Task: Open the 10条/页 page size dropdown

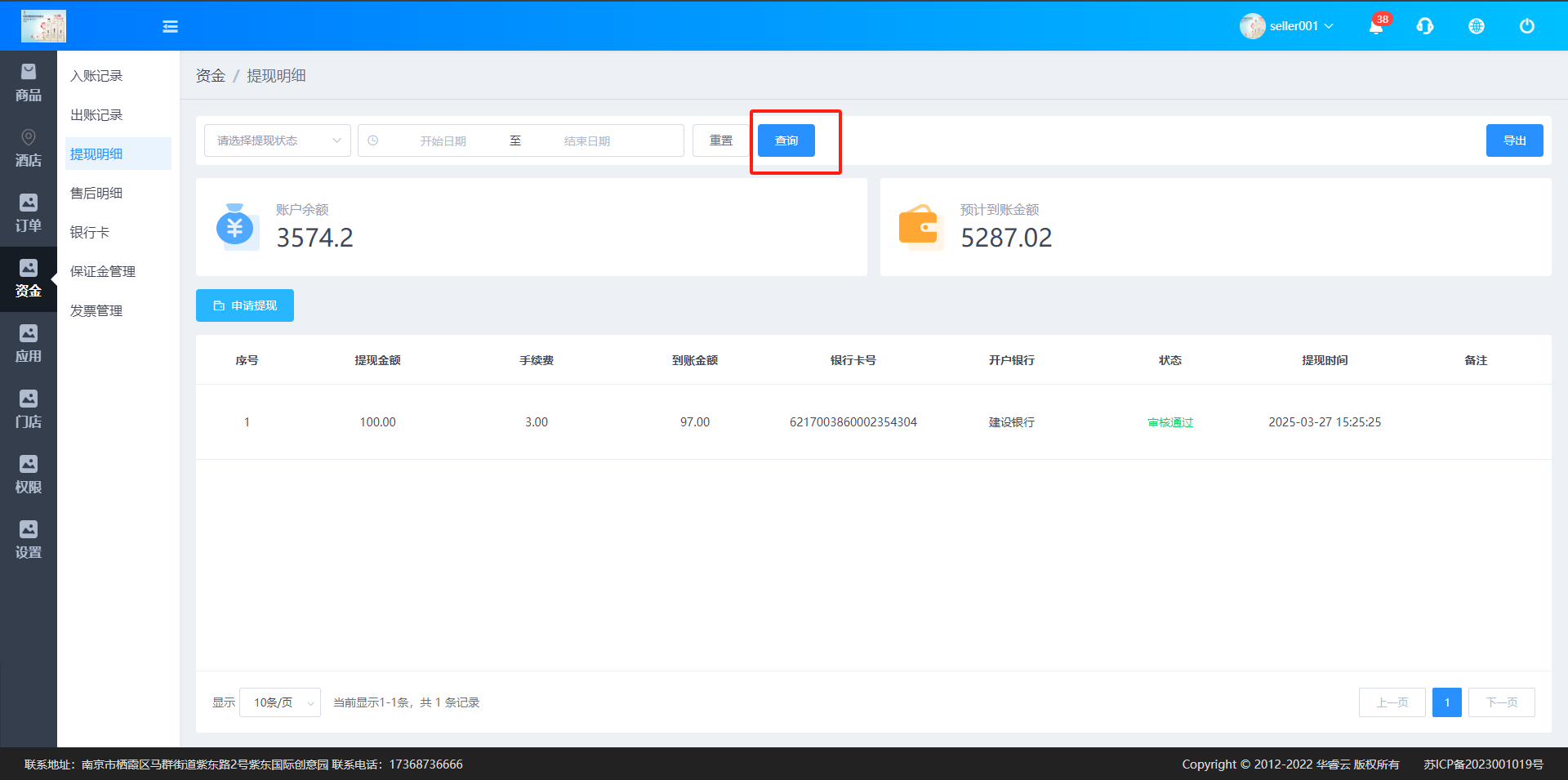Action: coord(280,702)
